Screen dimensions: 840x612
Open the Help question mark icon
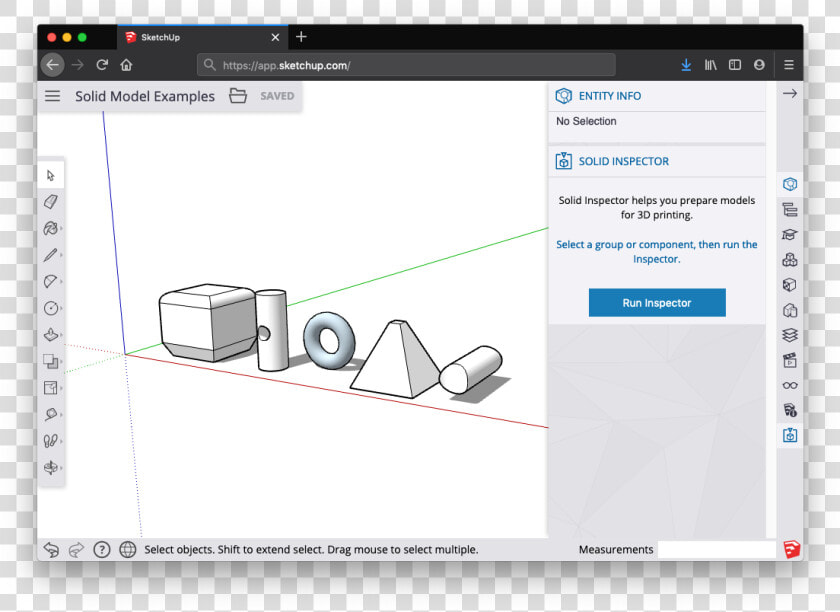tap(102, 549)
